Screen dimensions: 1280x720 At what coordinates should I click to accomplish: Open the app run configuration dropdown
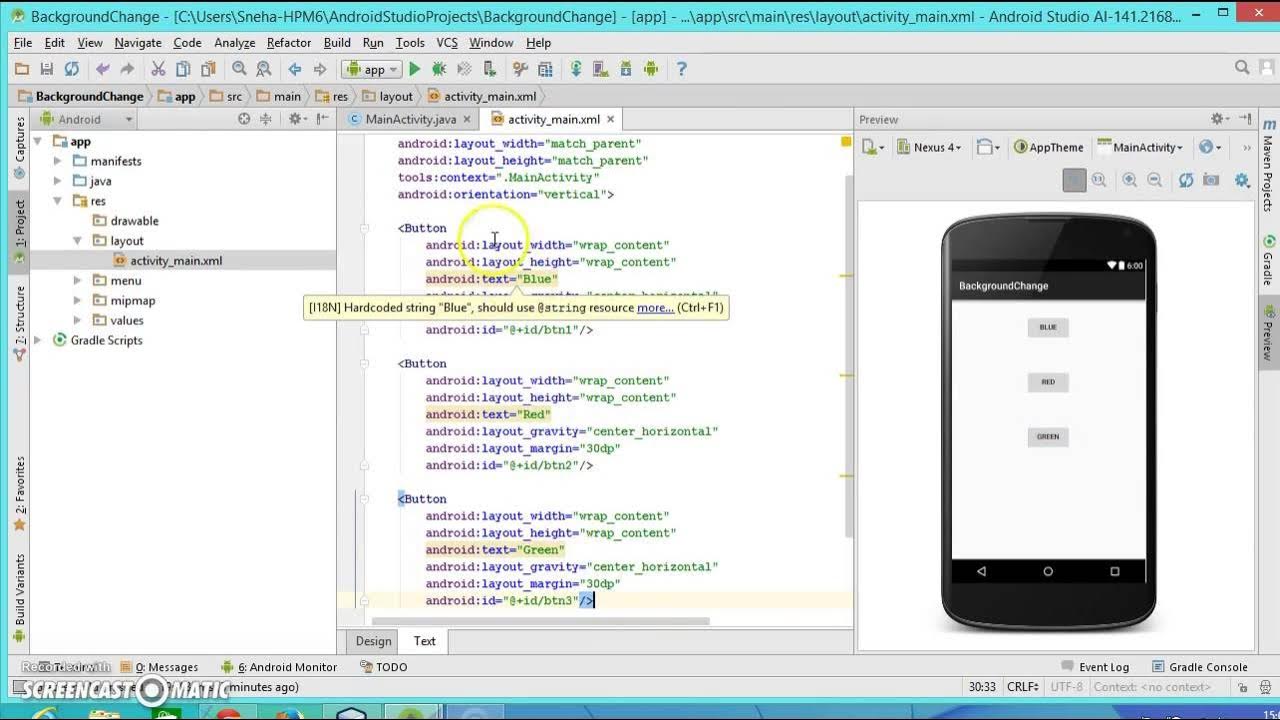coord(371,69)
